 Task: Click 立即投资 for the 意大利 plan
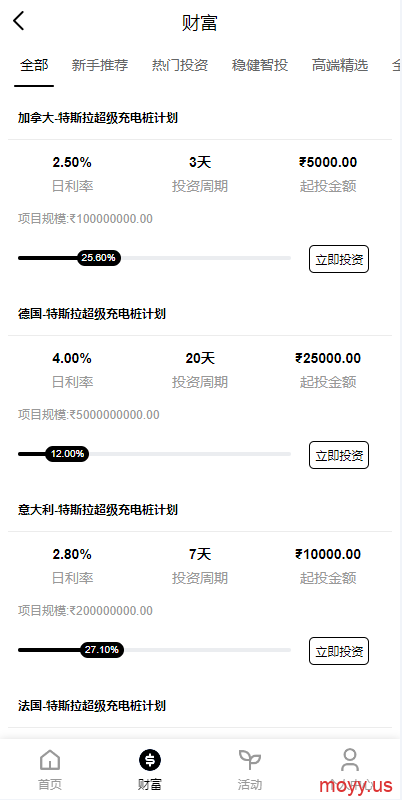(339, 651)
